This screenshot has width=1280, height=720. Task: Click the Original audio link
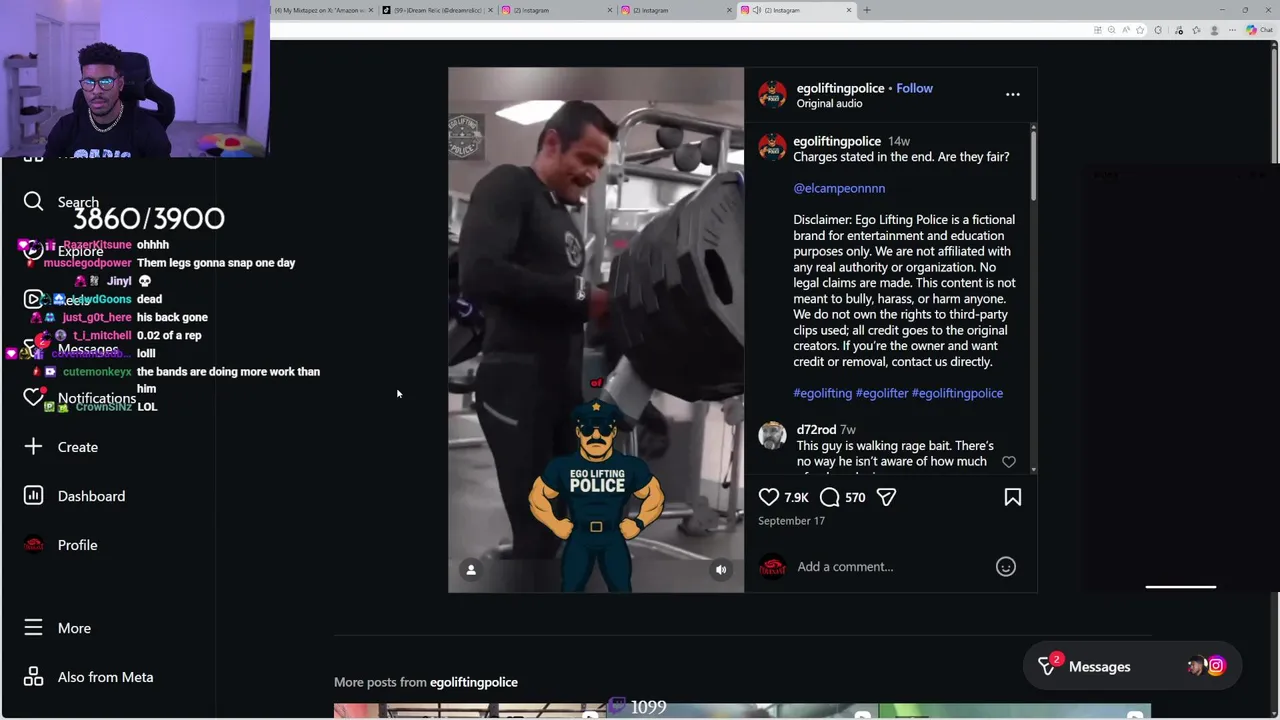(x=829, y=104)
